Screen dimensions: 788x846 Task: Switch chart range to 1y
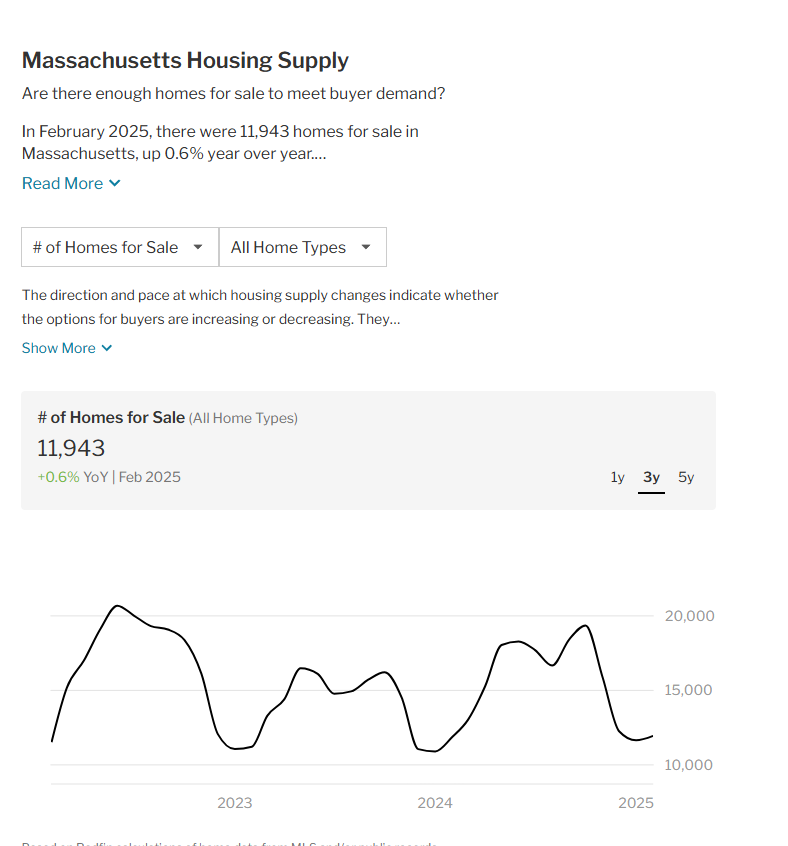[618, 477]
